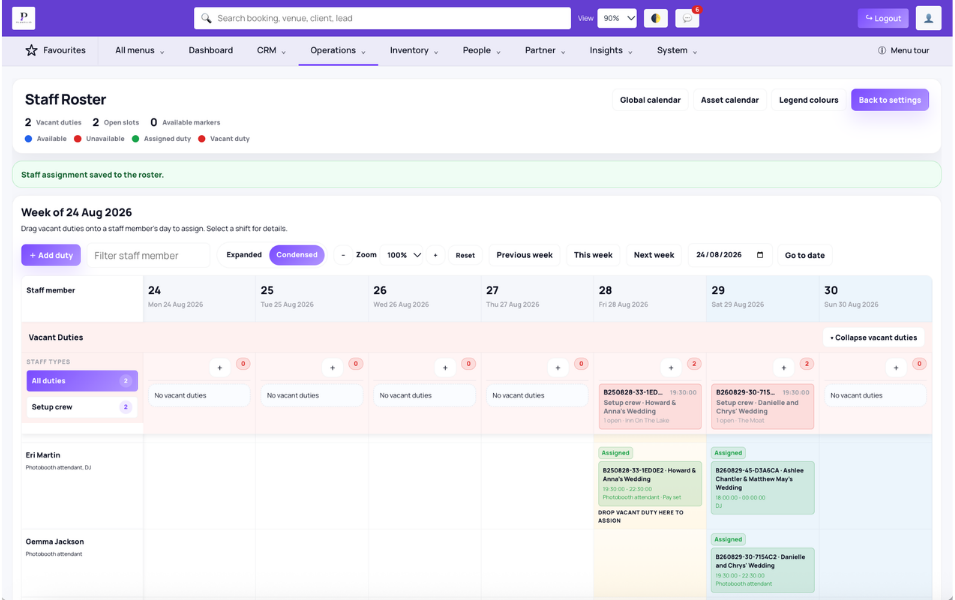Open the Asset calendar

730,100
